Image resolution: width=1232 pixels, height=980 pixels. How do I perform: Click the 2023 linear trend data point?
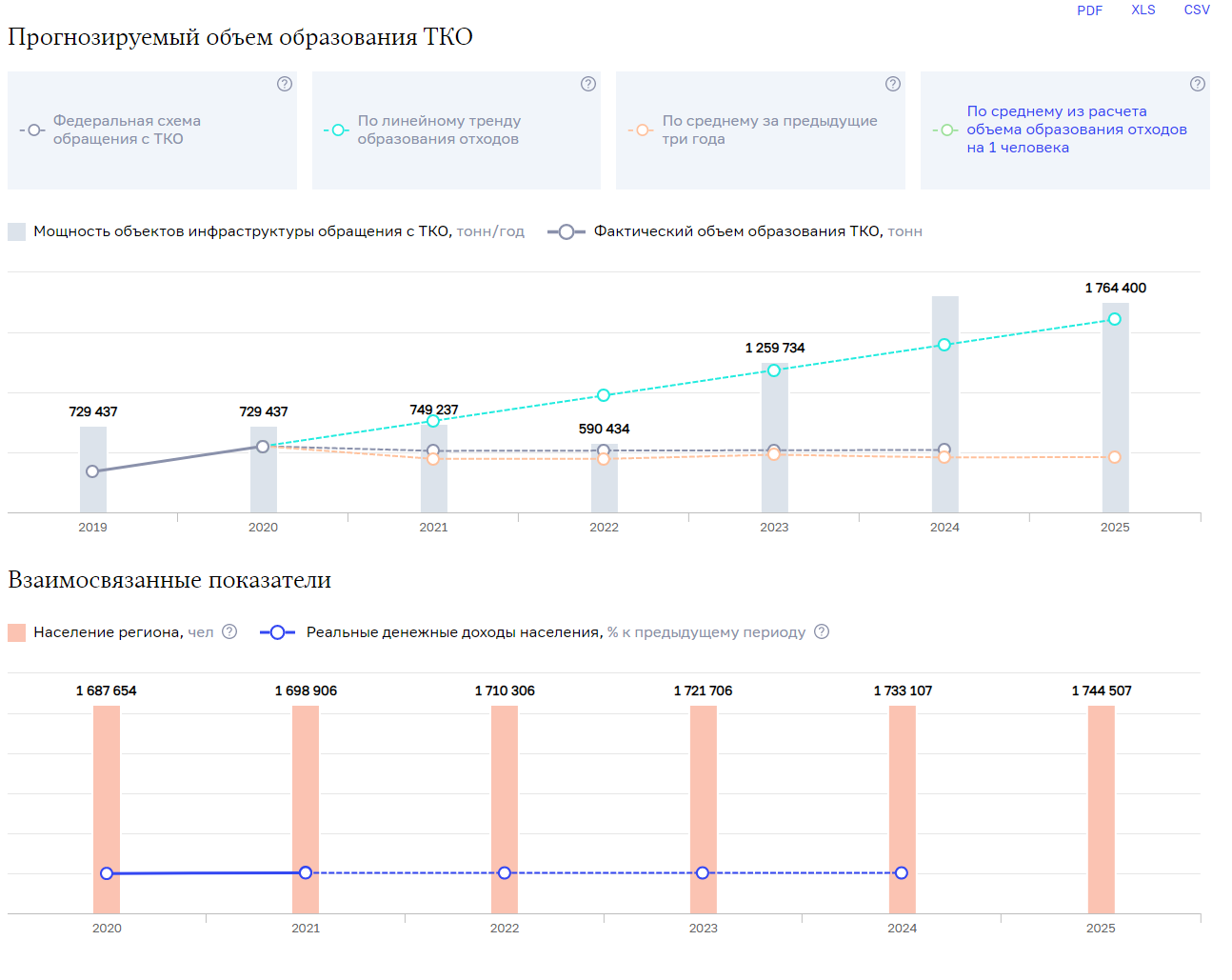pos(774,370)
